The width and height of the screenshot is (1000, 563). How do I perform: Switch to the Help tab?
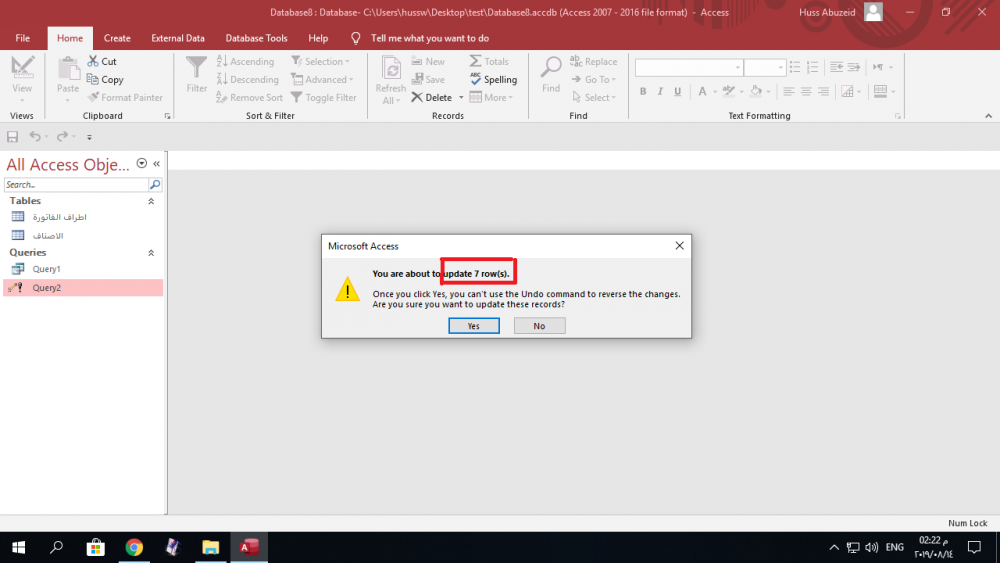click(x=318, y=38)
